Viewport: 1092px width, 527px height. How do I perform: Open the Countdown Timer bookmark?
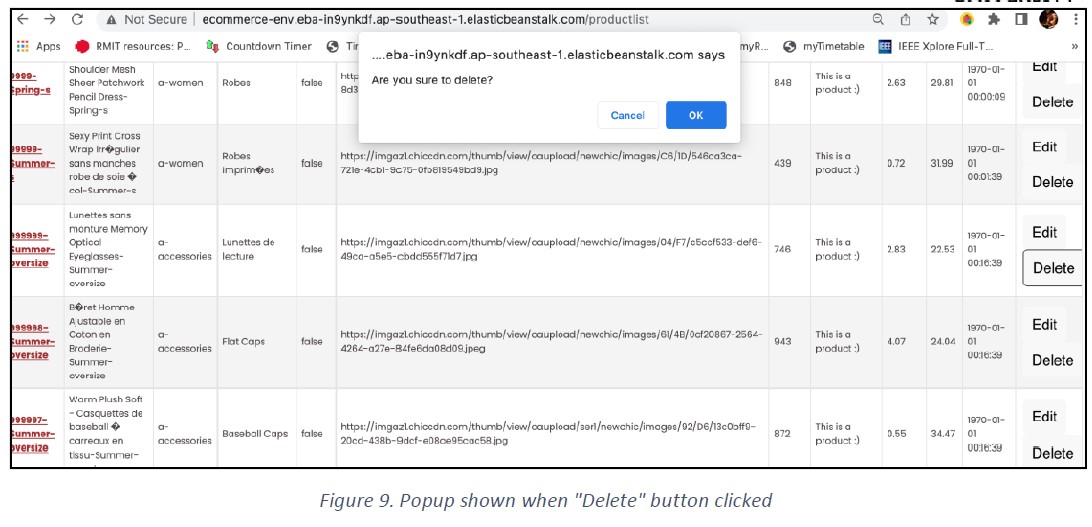click(x=259, y=47)
